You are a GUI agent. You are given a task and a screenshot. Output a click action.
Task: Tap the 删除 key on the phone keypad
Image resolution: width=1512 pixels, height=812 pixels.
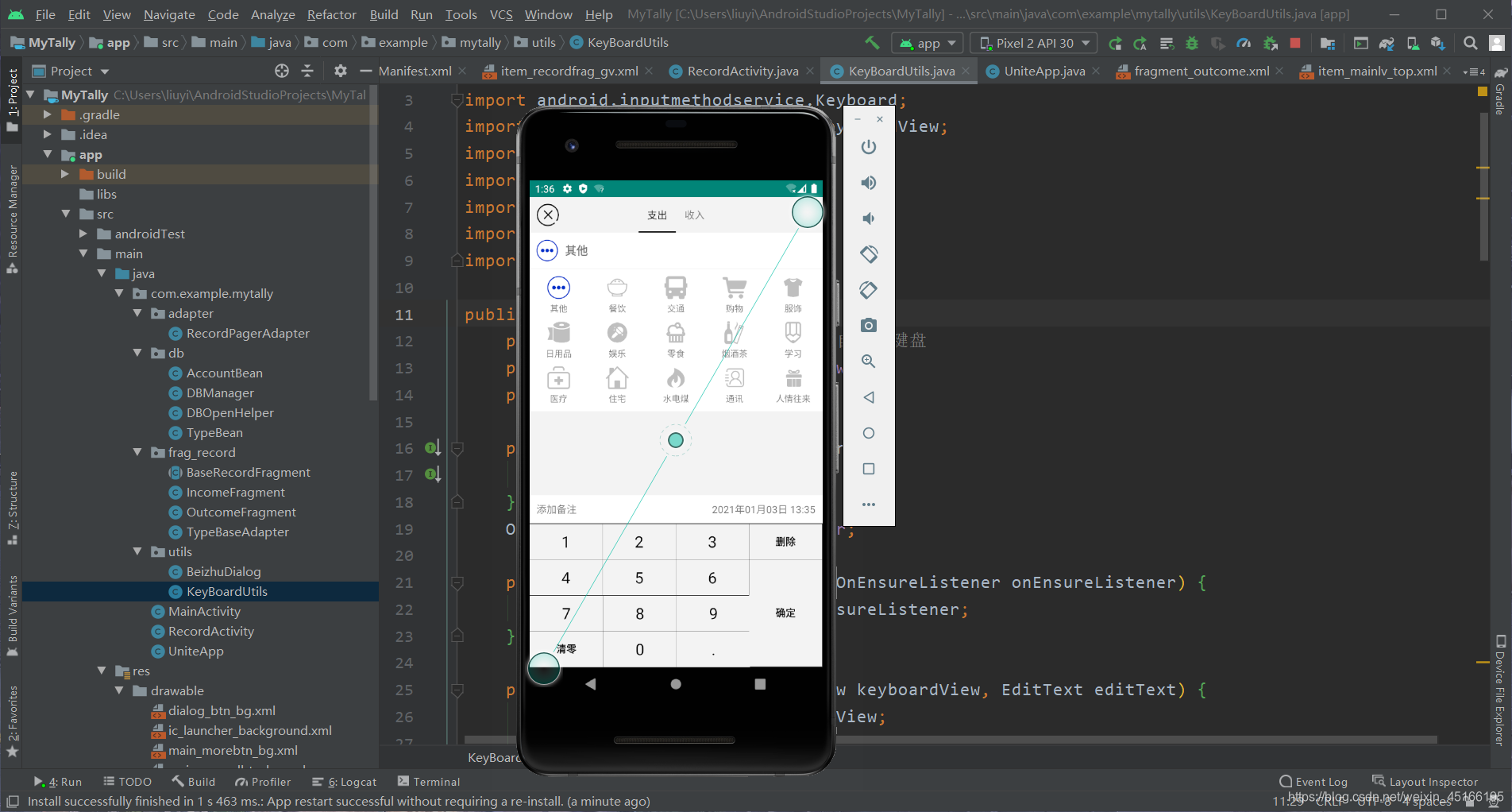785,542
